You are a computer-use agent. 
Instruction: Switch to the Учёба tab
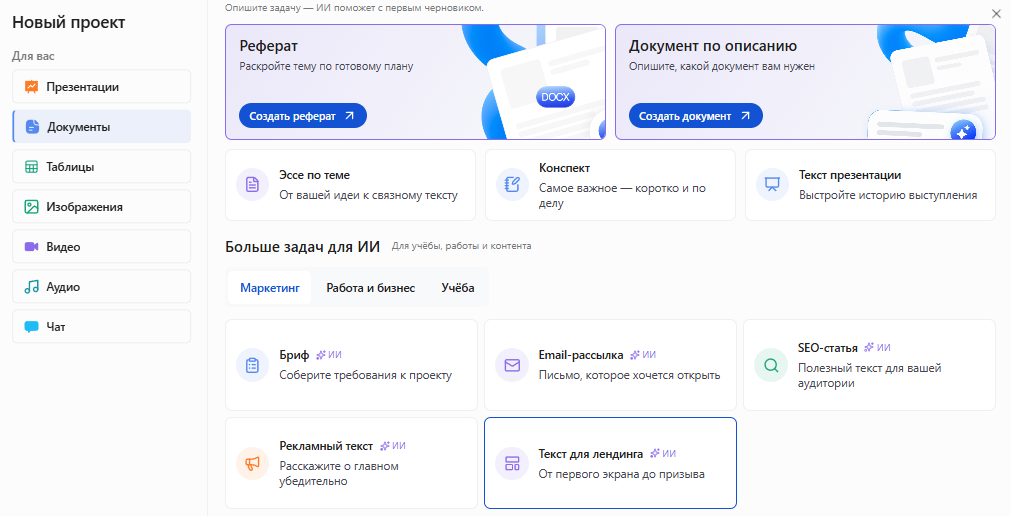click(x=458, y=288)
